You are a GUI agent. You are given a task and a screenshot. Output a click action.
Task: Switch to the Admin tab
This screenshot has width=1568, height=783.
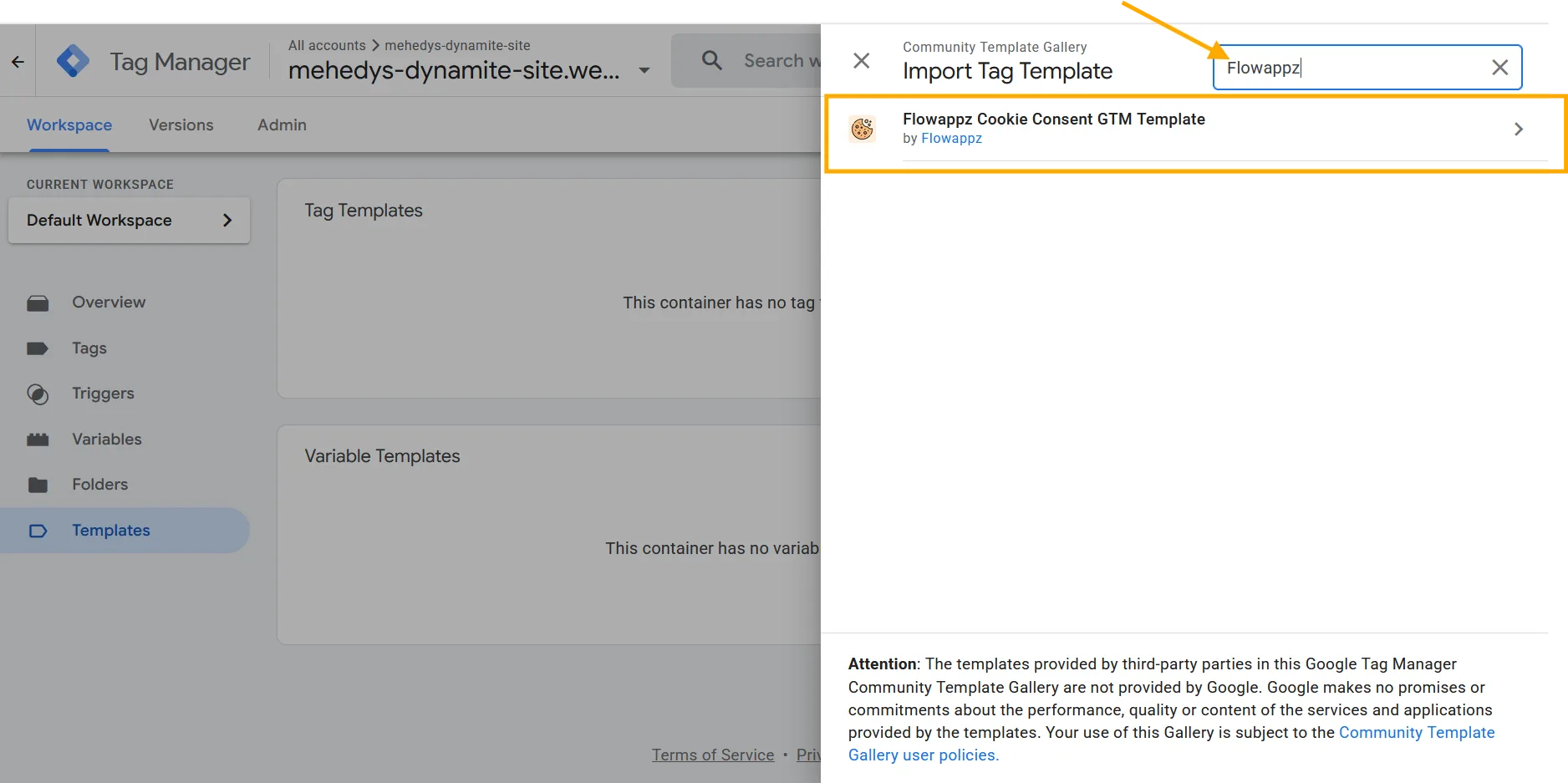pos(282,125)
